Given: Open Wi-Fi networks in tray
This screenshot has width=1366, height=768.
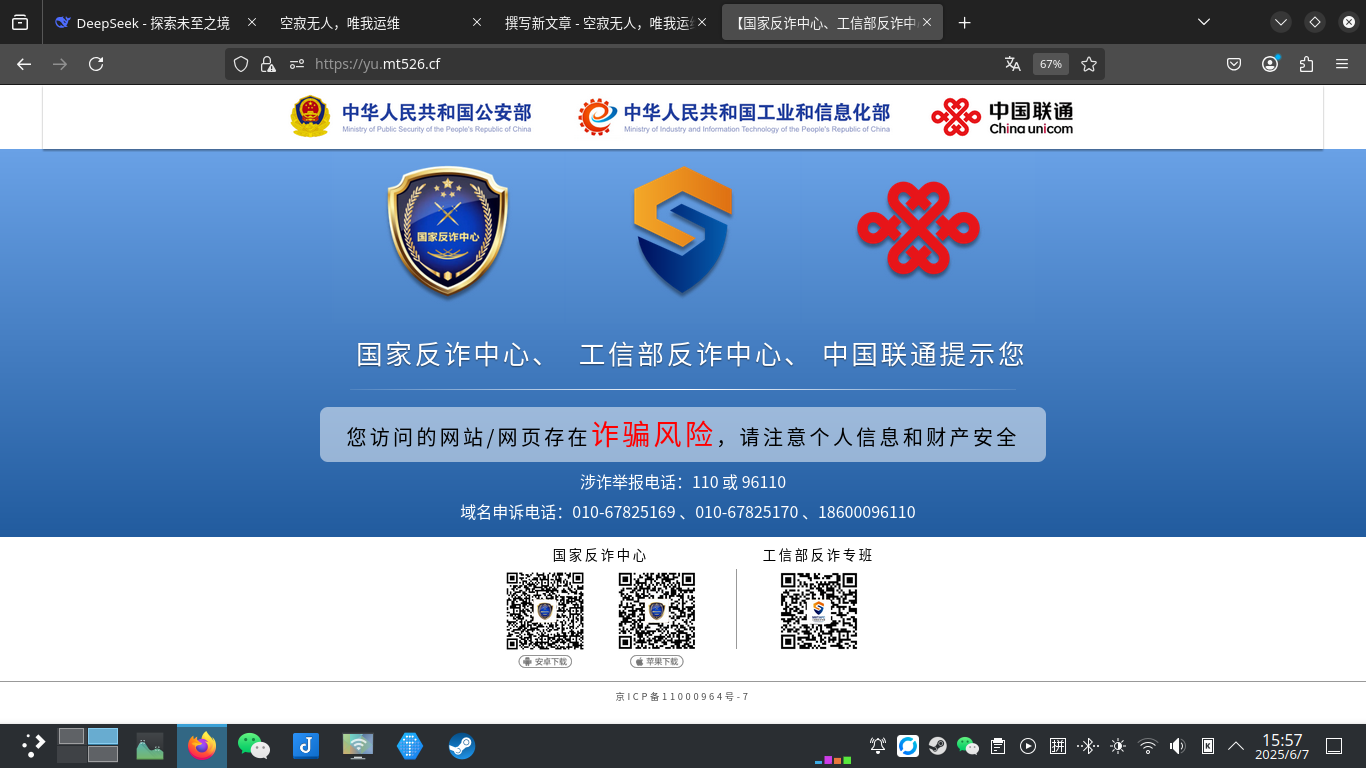Looking at the screenshot, I should [1148, 746].
